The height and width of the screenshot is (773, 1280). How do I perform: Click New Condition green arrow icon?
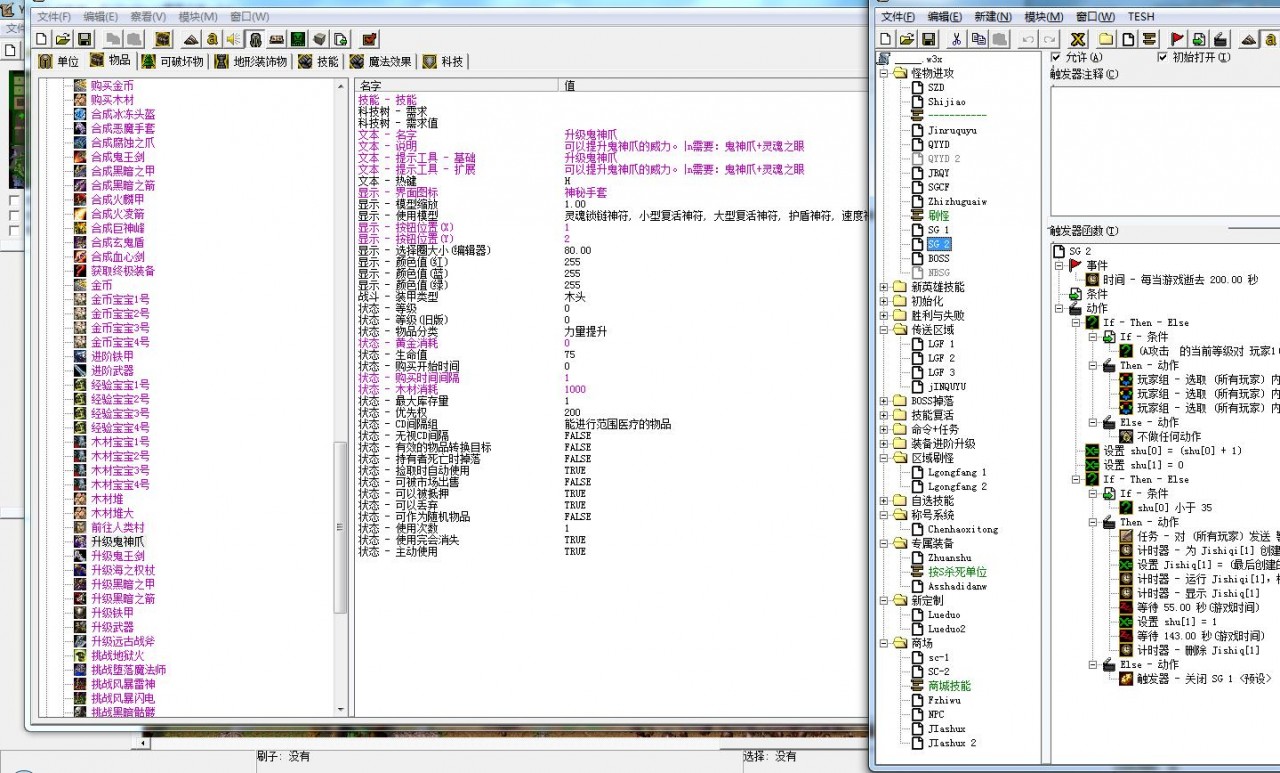tap(1198, 39)
